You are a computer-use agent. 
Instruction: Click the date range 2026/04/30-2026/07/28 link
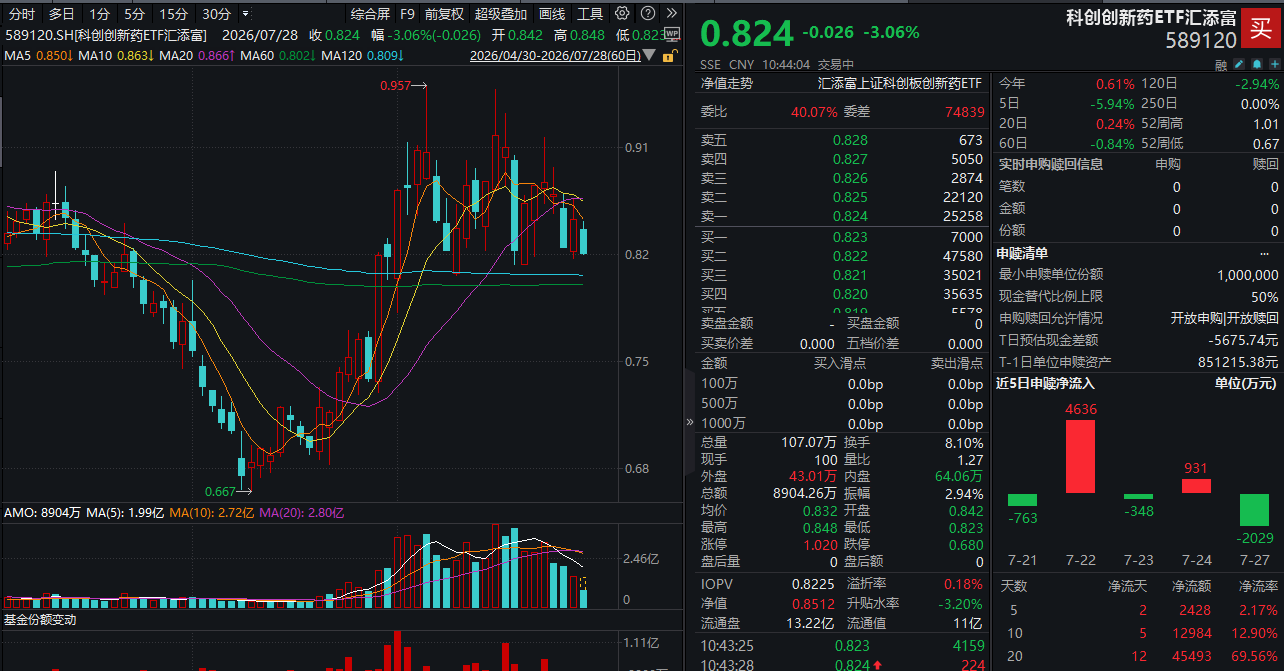pyautogui.click(x=555, y=55)
